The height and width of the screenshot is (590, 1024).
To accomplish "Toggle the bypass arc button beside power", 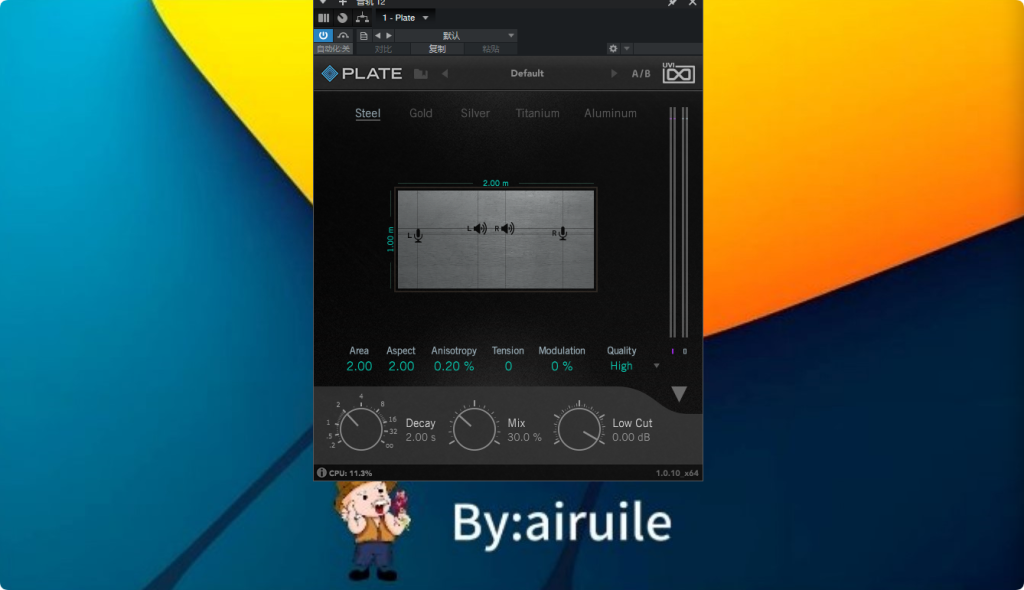I will point(343,35).
